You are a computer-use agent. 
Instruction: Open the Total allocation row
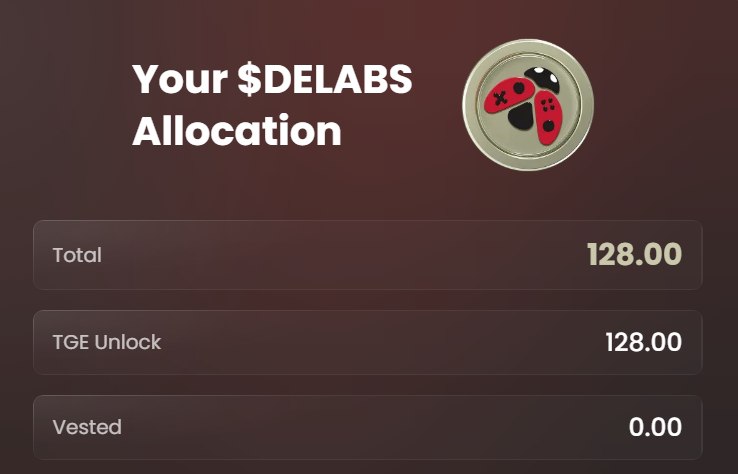(368, 255)
